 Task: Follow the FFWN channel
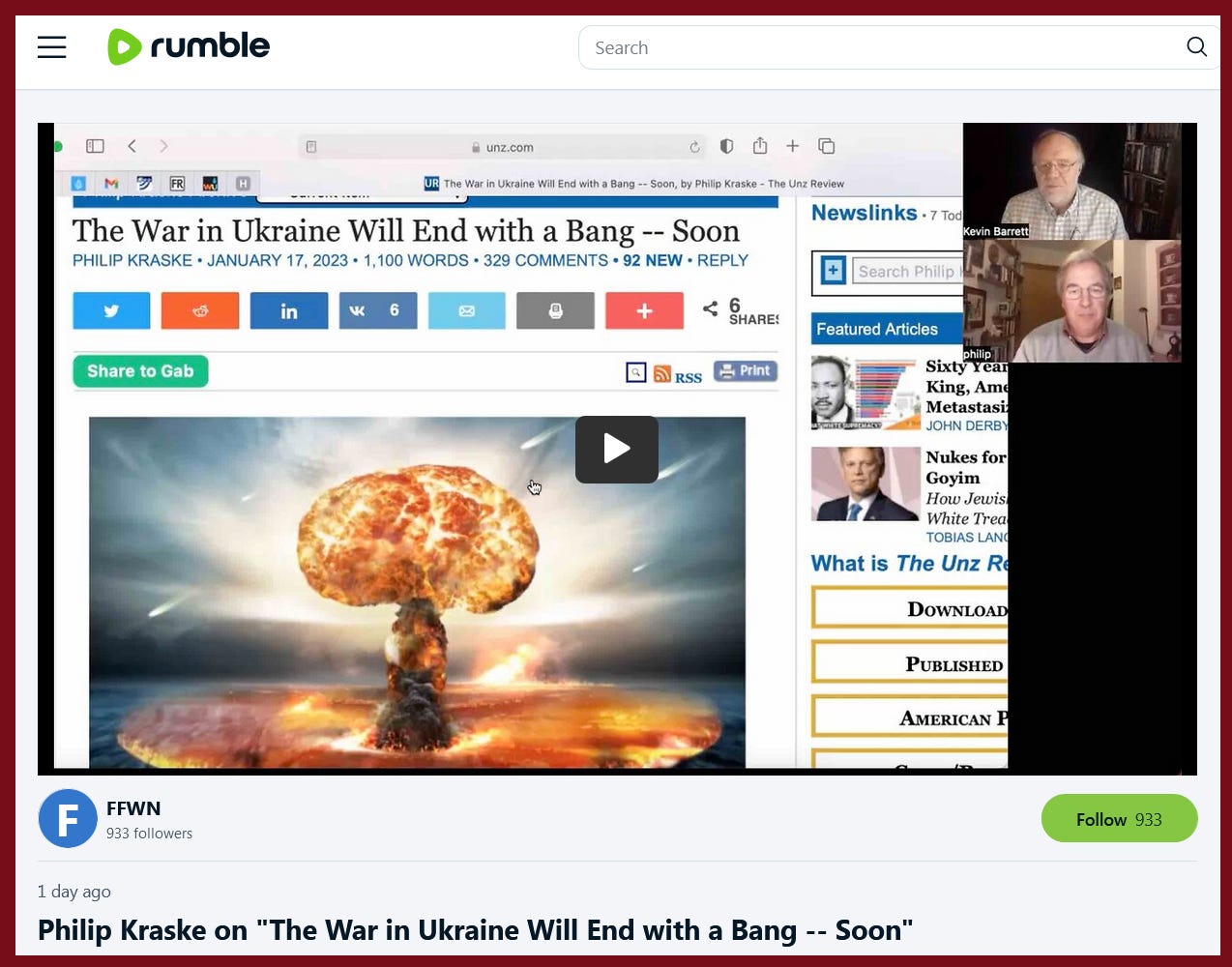[1119, 818]
